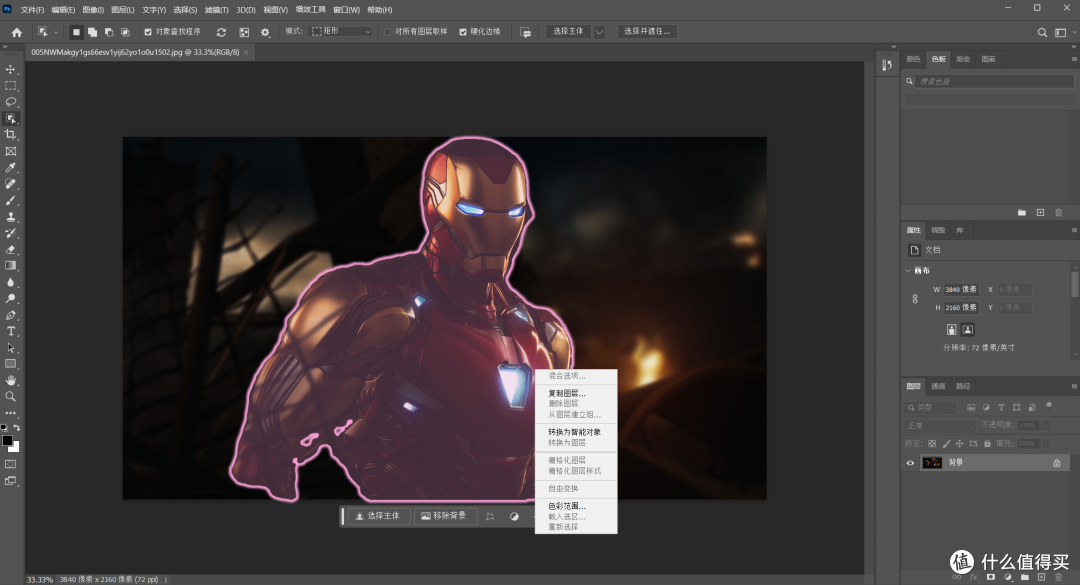
Task: Choose Subtract from Selection mode button
Action: [109, 32]
